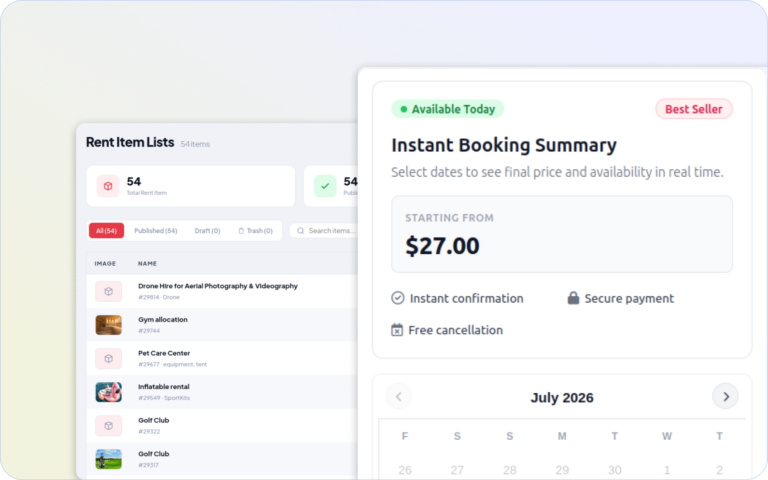Click the IMAGE column header

[x=105, y=264]
